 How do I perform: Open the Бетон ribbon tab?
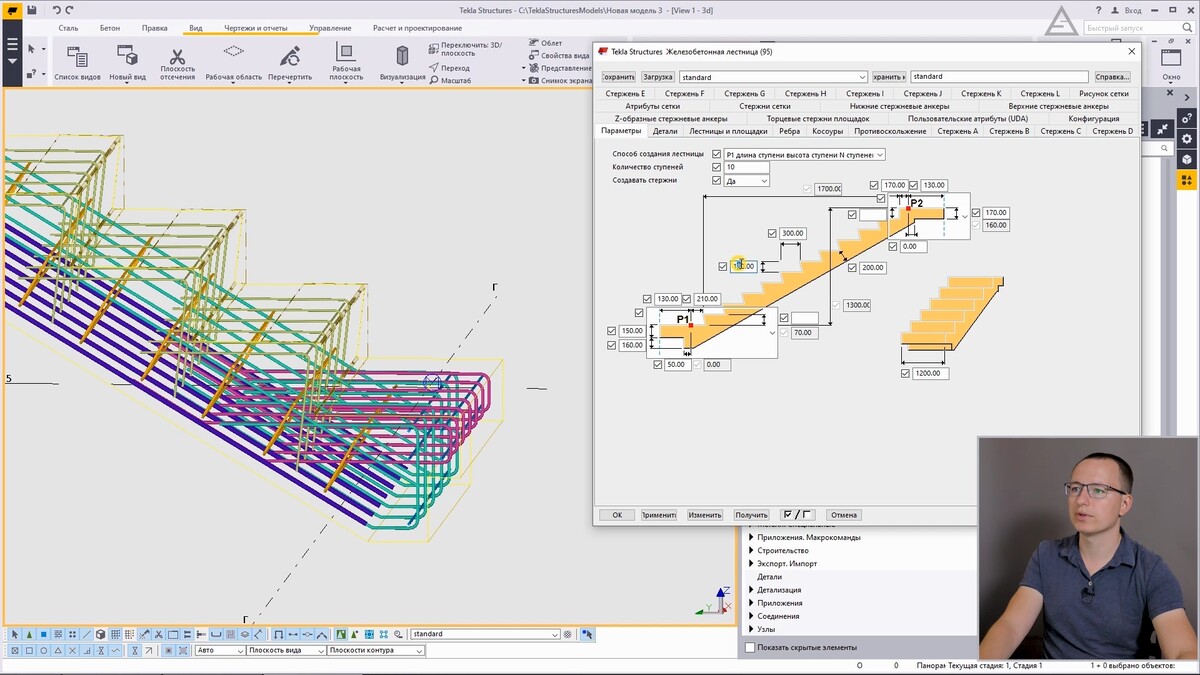click(x=110, y=28)
